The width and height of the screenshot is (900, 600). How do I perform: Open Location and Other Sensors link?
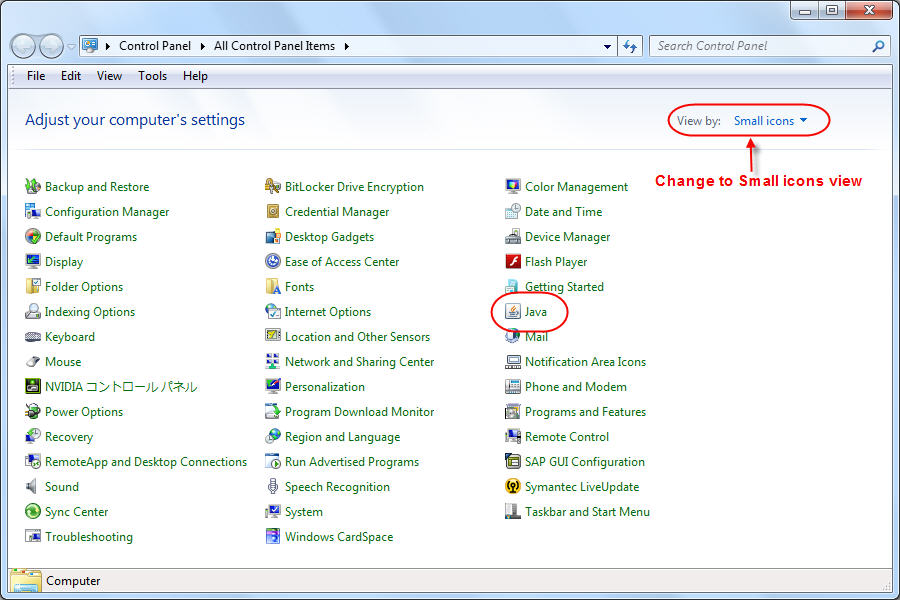pyautogui.click(x=357, y=337)
